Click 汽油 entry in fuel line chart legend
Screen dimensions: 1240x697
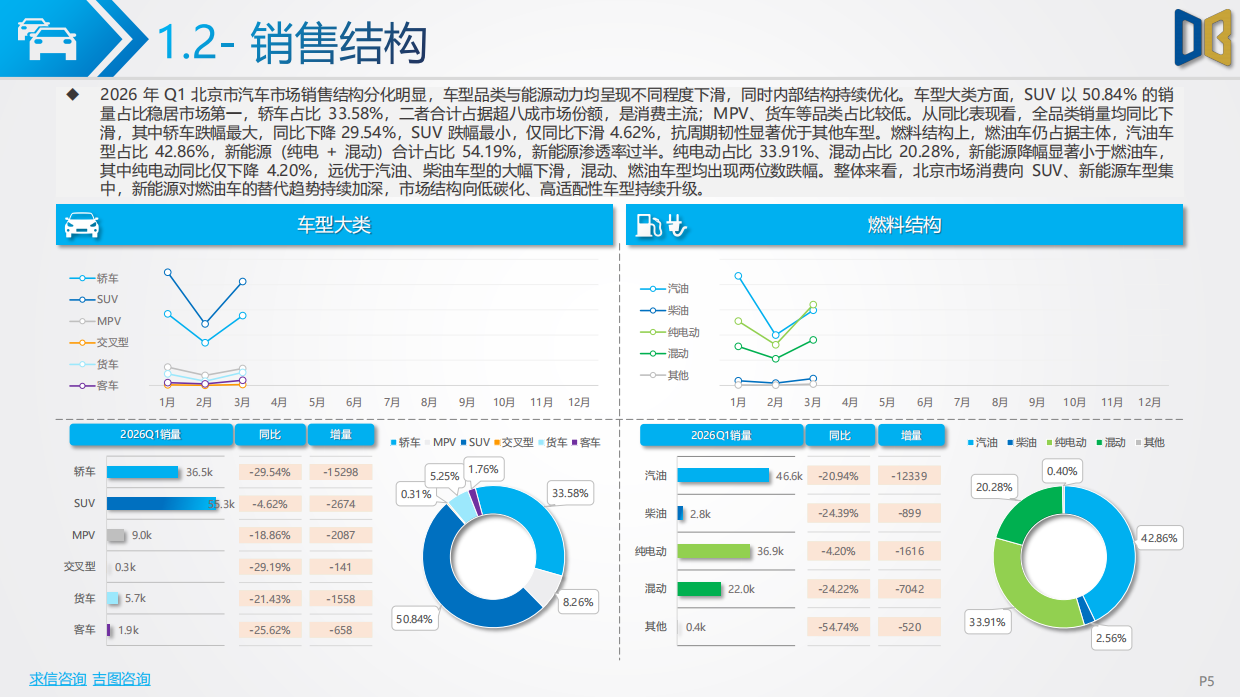665,289
